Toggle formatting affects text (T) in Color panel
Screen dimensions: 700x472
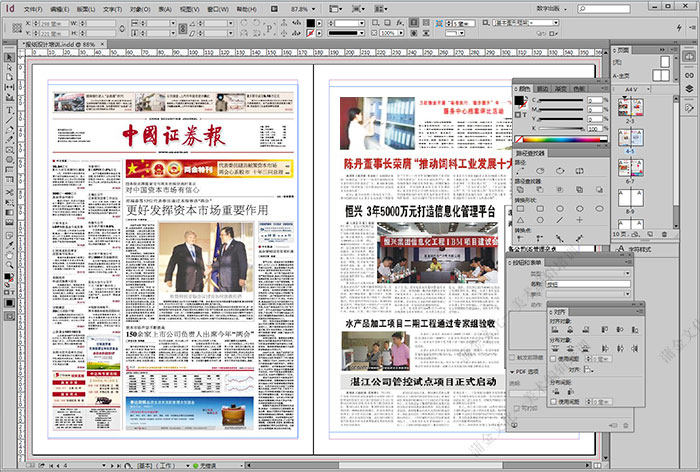pyautogui.click(x=524, y=115)
